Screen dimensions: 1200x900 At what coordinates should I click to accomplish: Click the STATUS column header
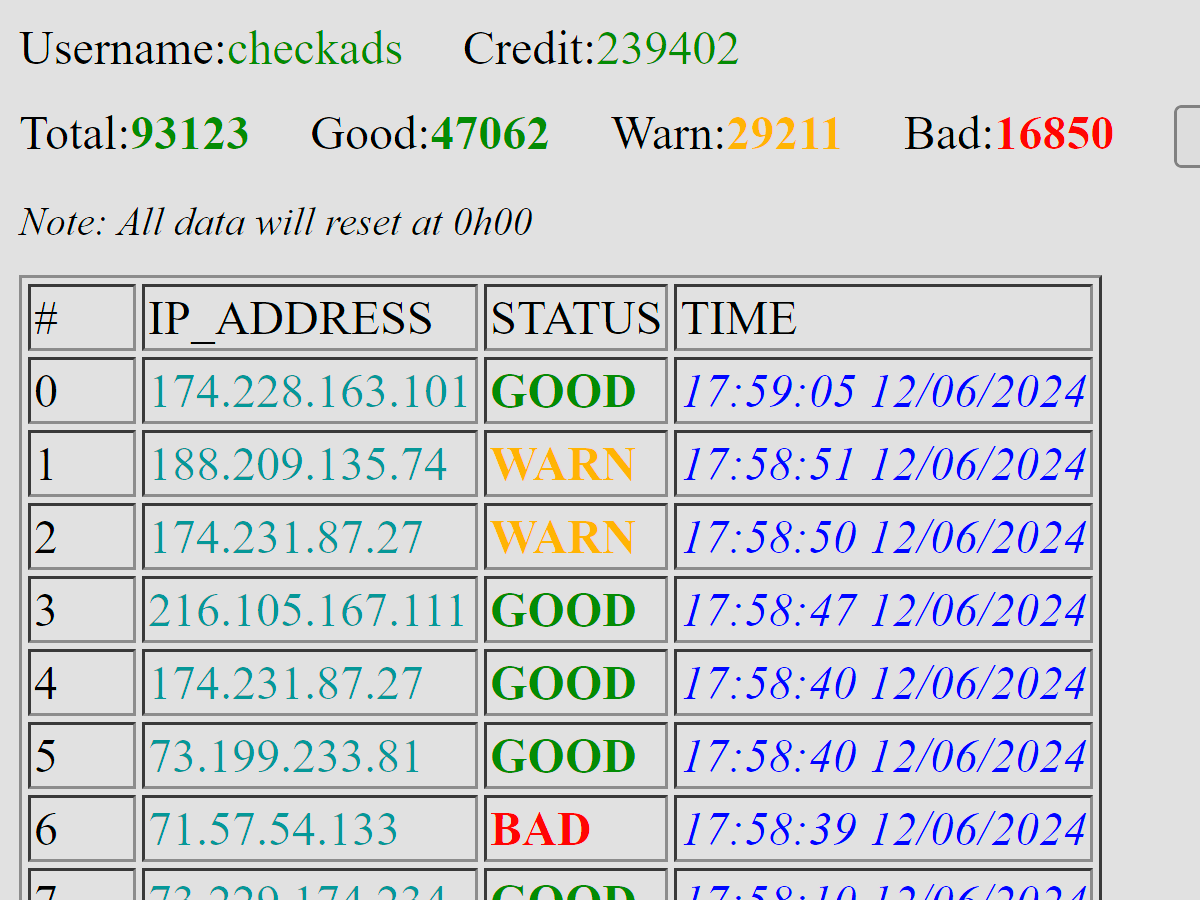click(x=575, y=319)
